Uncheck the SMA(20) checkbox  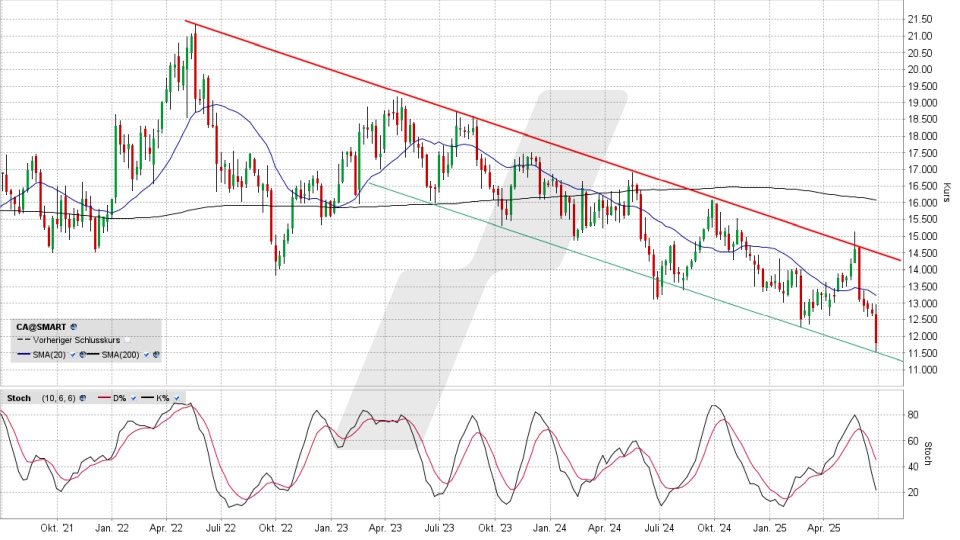[73, 354]
